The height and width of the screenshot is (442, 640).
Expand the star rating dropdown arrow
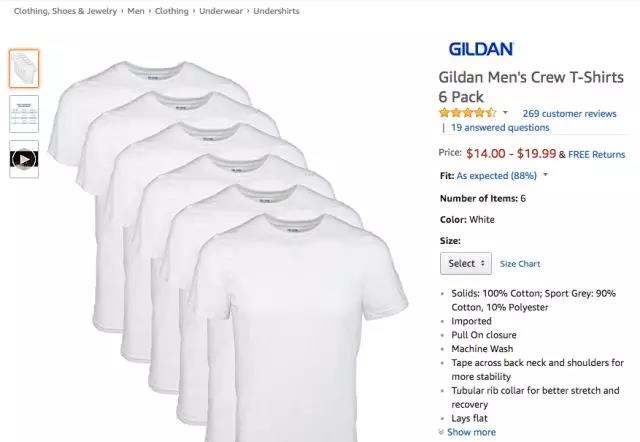(x=505, y=112)
